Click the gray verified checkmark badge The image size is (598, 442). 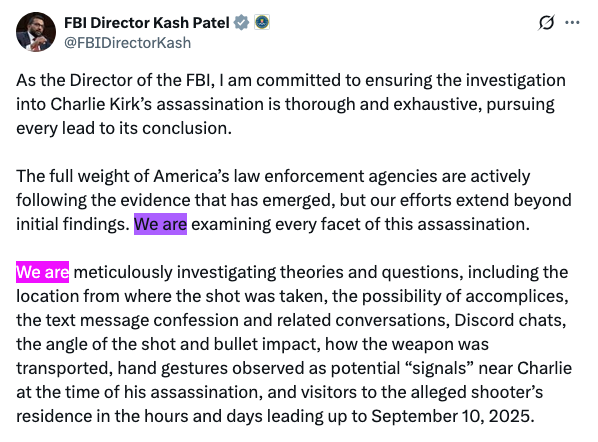(x=241, y=23)
